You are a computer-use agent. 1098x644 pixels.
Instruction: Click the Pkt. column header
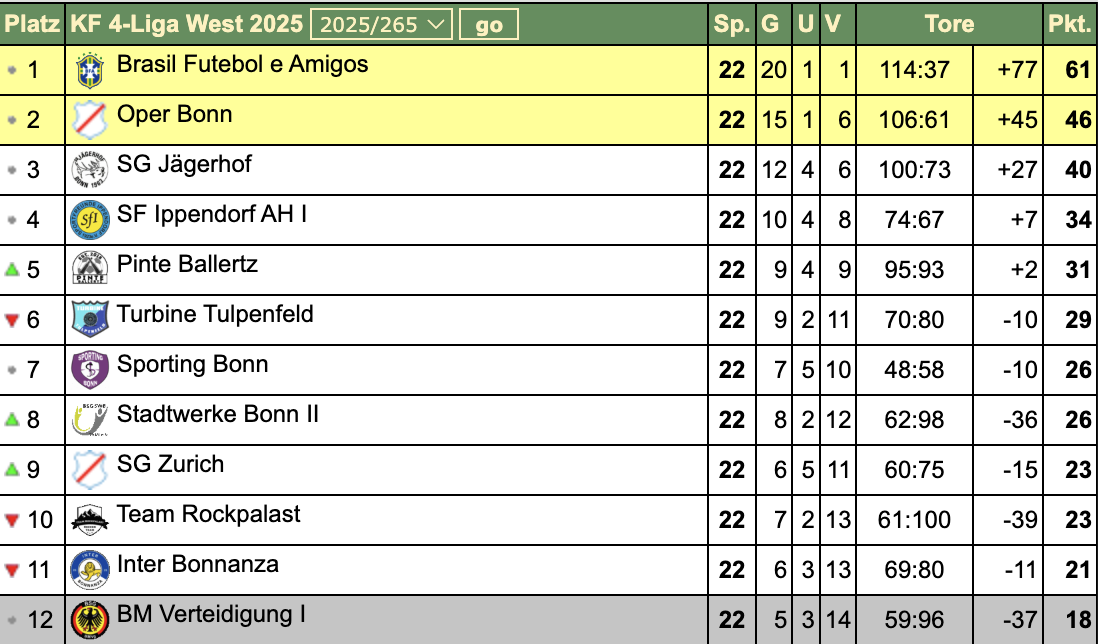(1069, 24)
